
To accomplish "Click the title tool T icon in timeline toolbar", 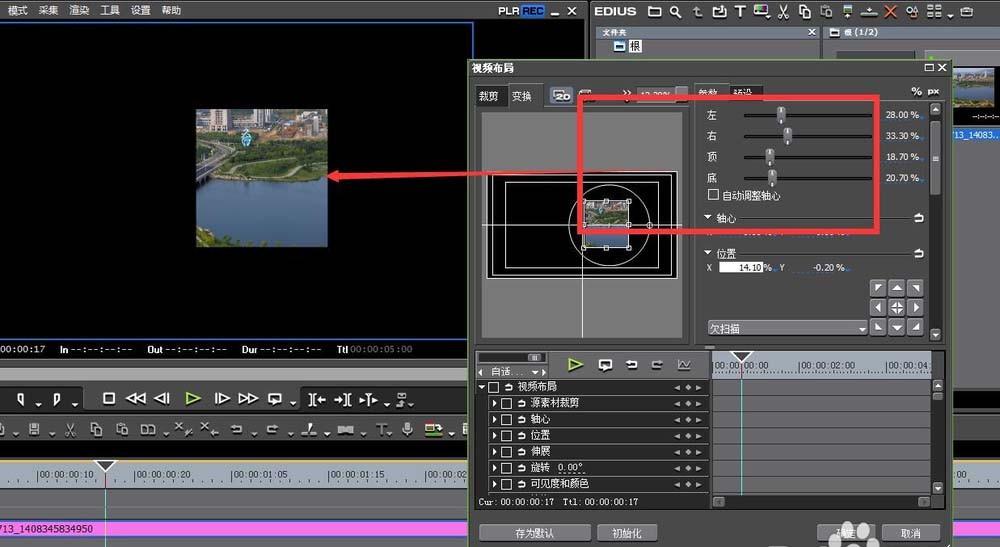I will [x=382, y=430].
